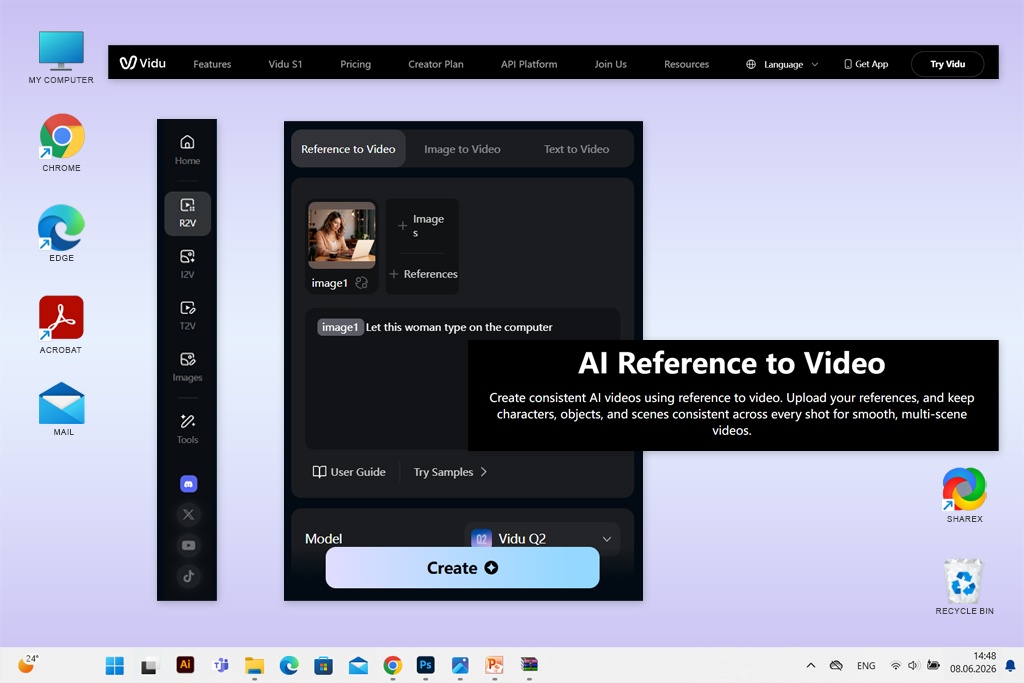Open the Join Us page

click(x=611, y=64)
